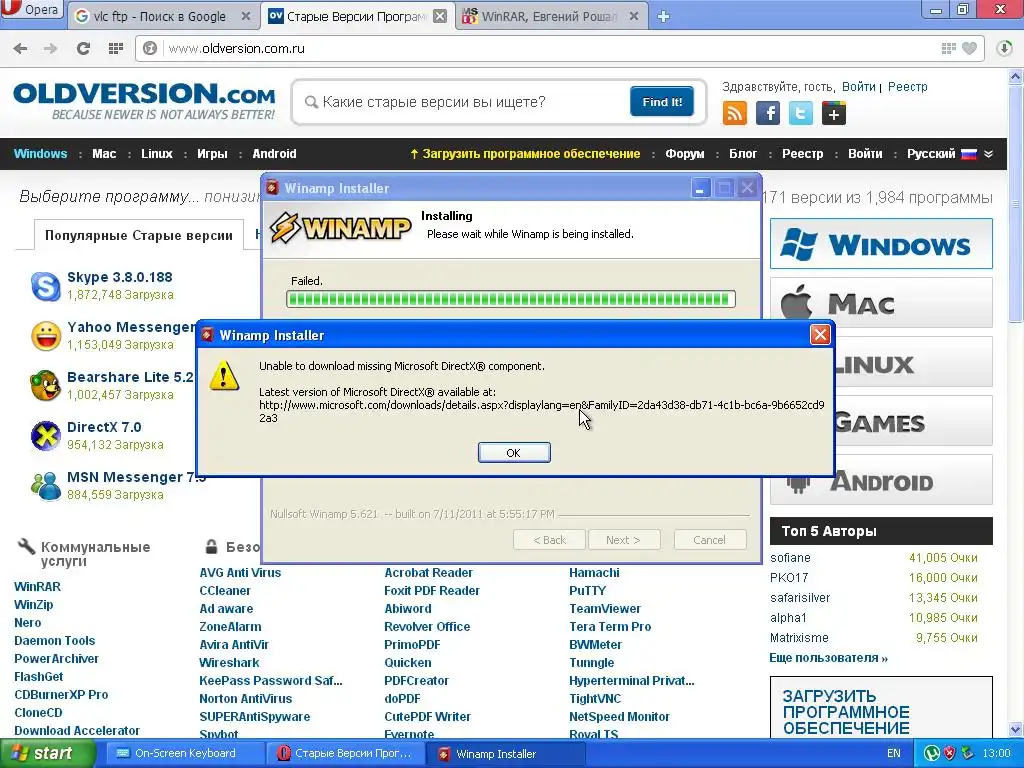This screenshot has width=1024, height=768.
Task: Click the browser forward arrow
Action: click(50, 48)
